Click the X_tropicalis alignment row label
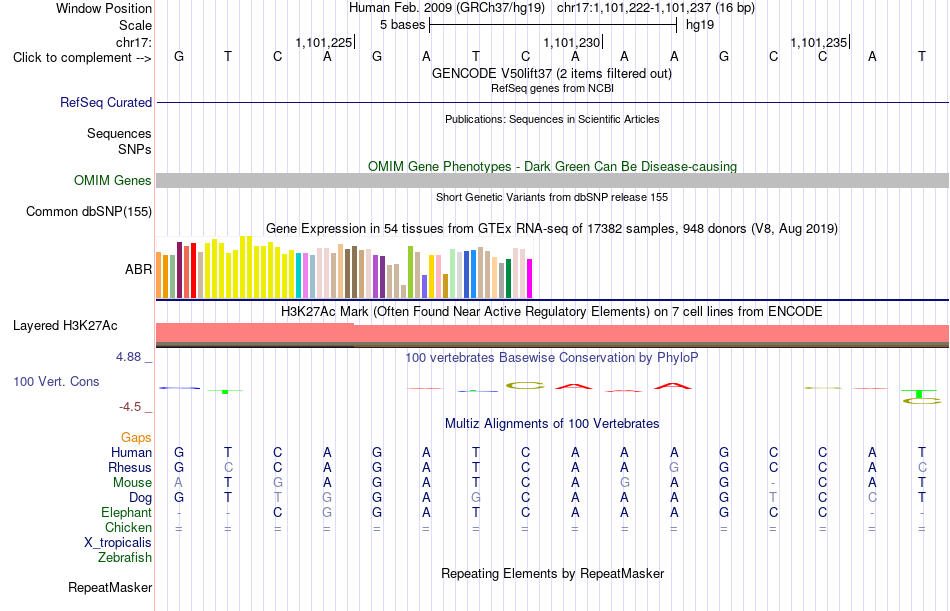The height and width of the screenshot is (611, 950). (x=118, y=543)
